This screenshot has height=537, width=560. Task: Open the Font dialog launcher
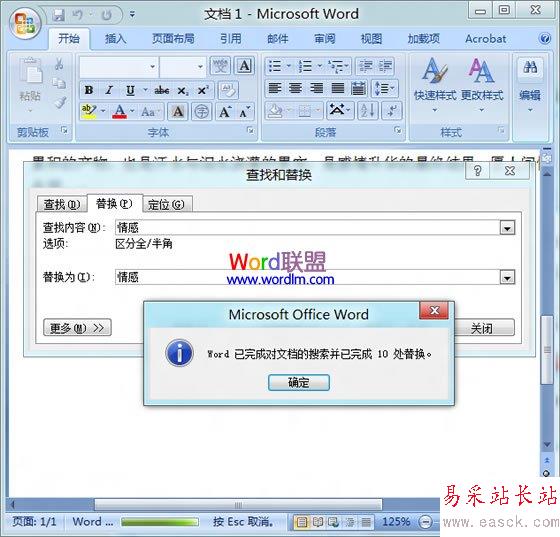click(251, 131)
